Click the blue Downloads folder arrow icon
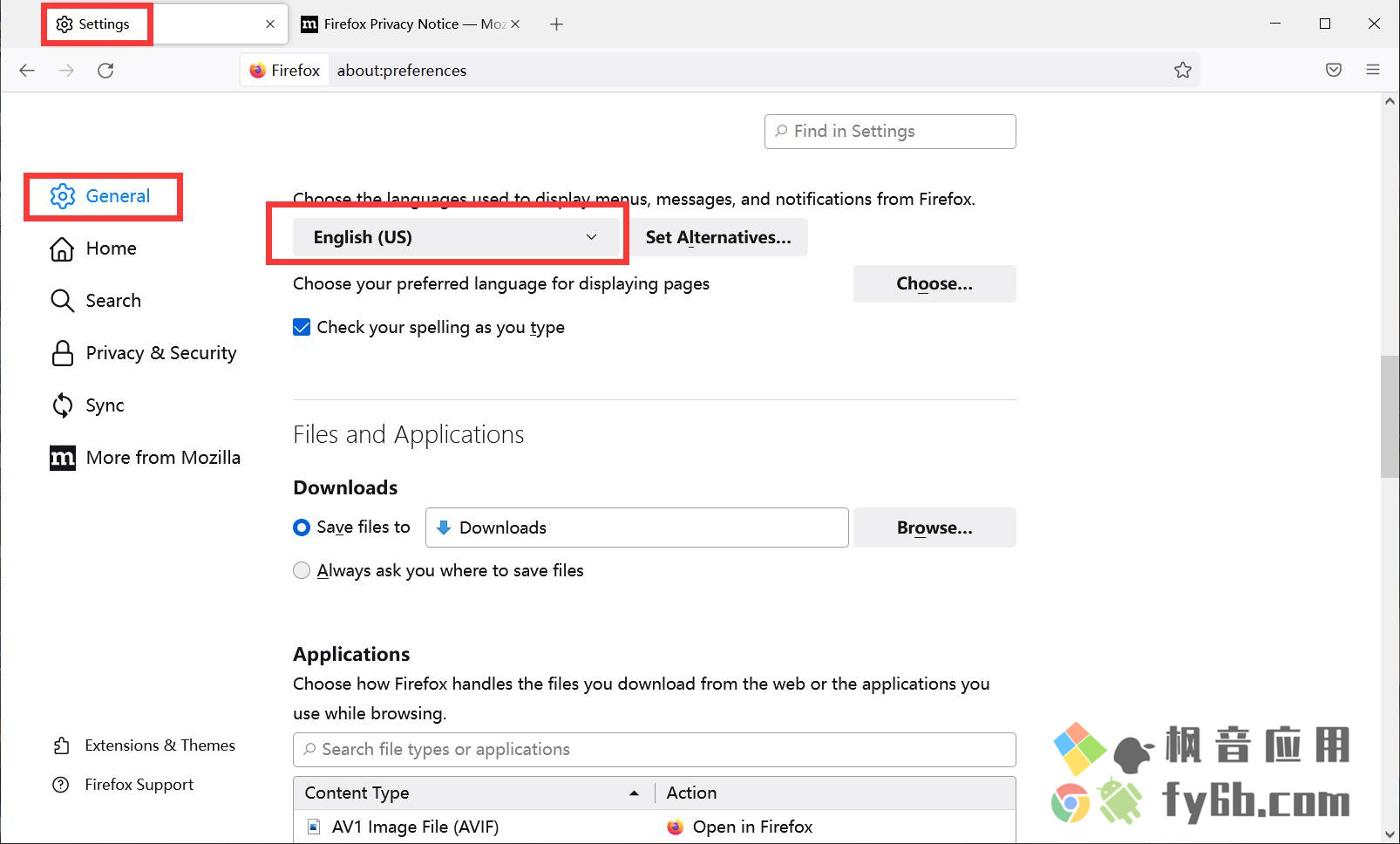 [x=443, y=527]
